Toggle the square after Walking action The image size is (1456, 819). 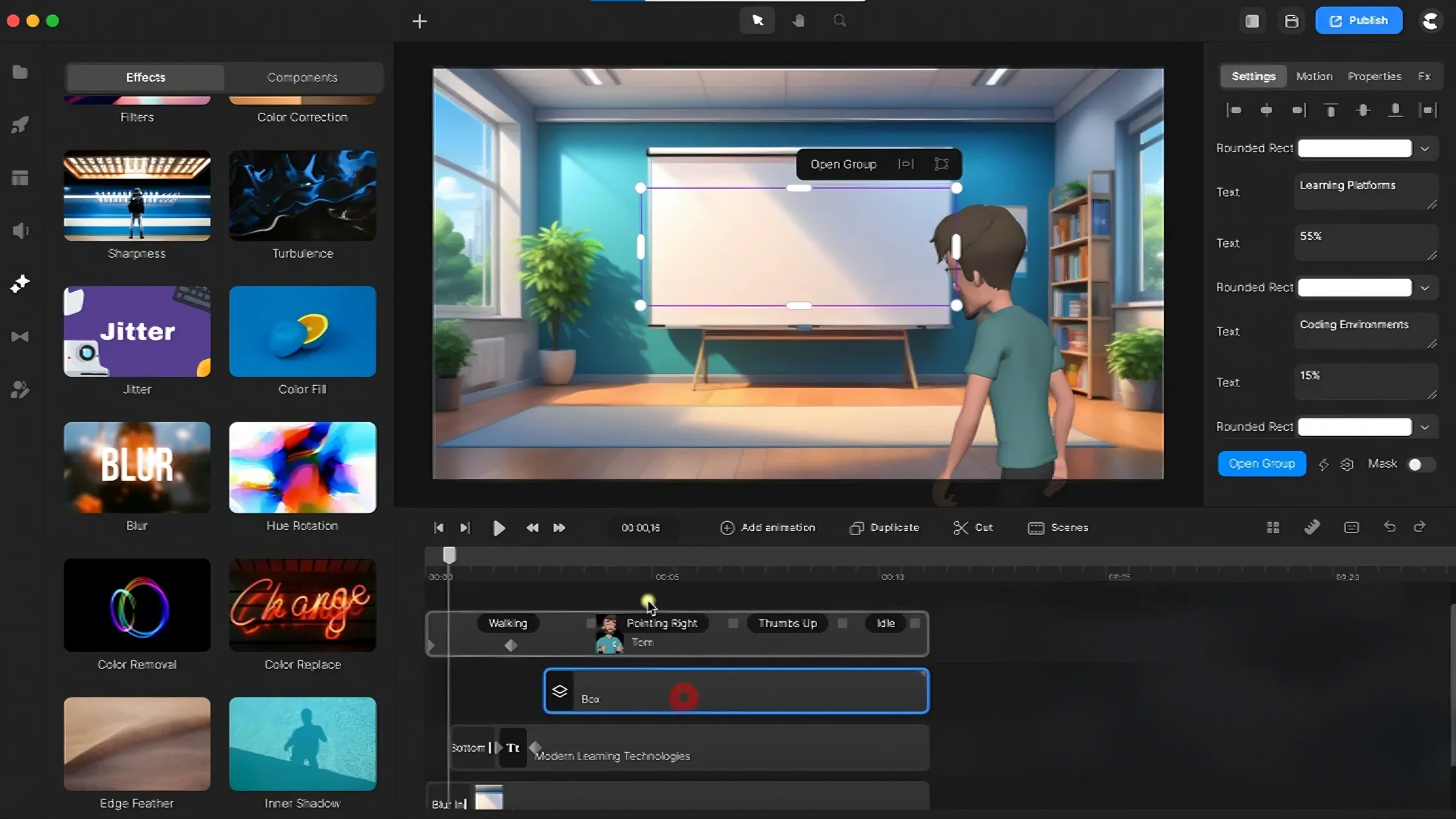point(590,623)
